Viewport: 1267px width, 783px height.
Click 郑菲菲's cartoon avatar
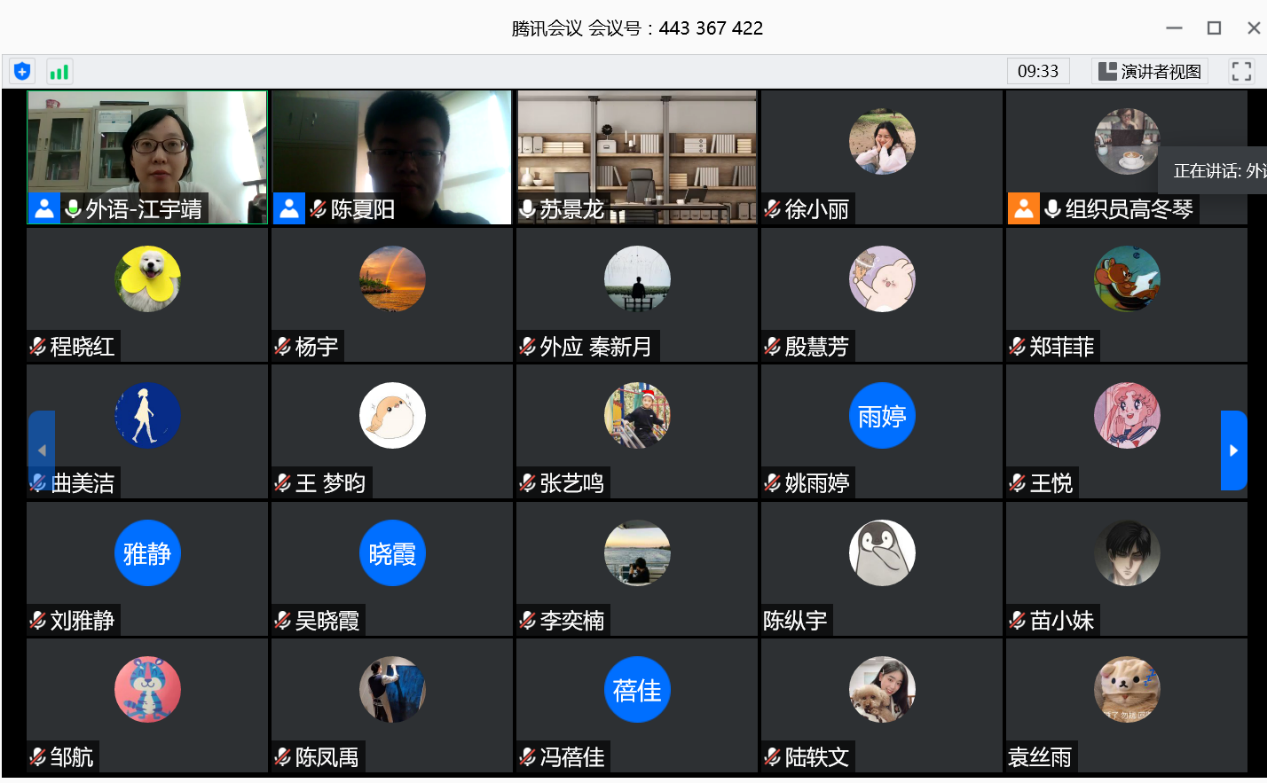pyautogui.click(x=1126, y=279)
